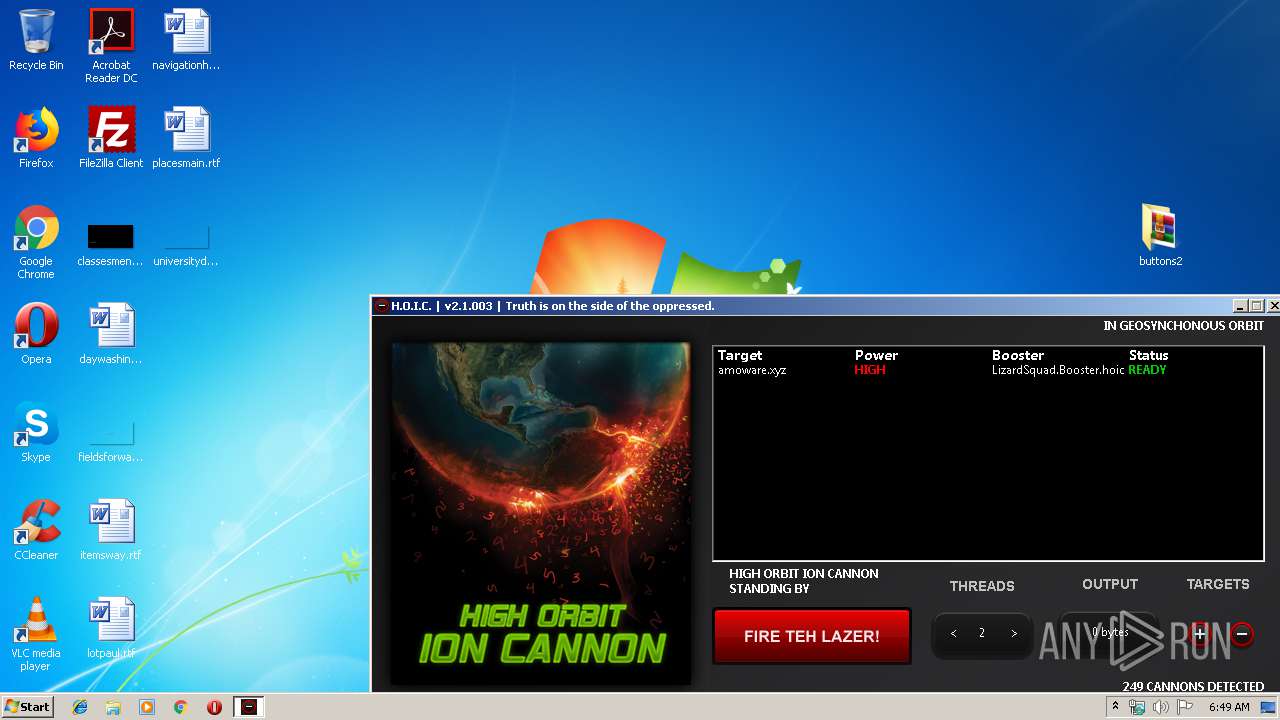Show hidden system tray icons
Viewport: 1280px width, 720px height.
tap(1115, 707)
